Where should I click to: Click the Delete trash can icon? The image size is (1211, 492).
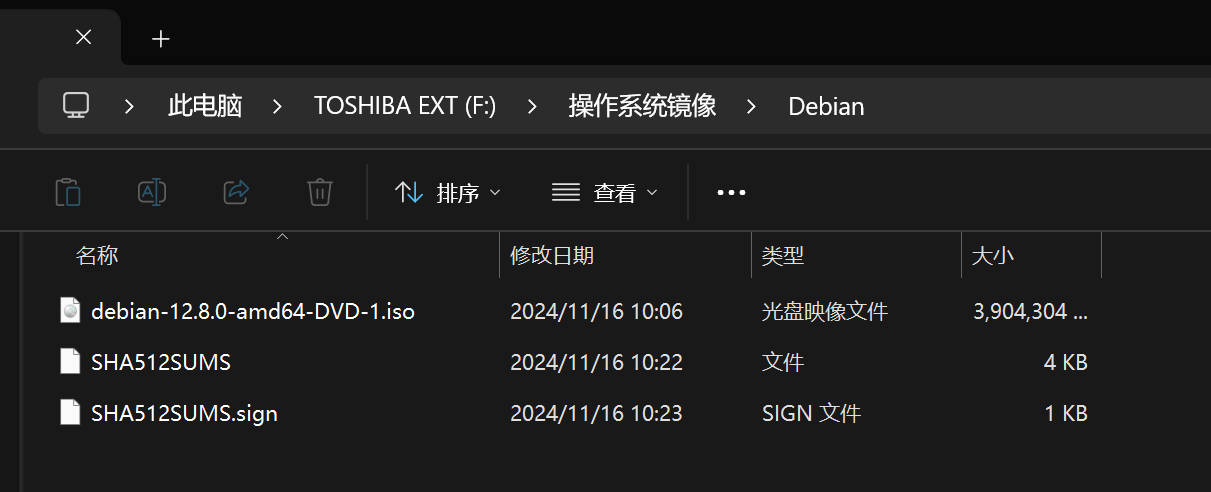(x=320, y=192)
